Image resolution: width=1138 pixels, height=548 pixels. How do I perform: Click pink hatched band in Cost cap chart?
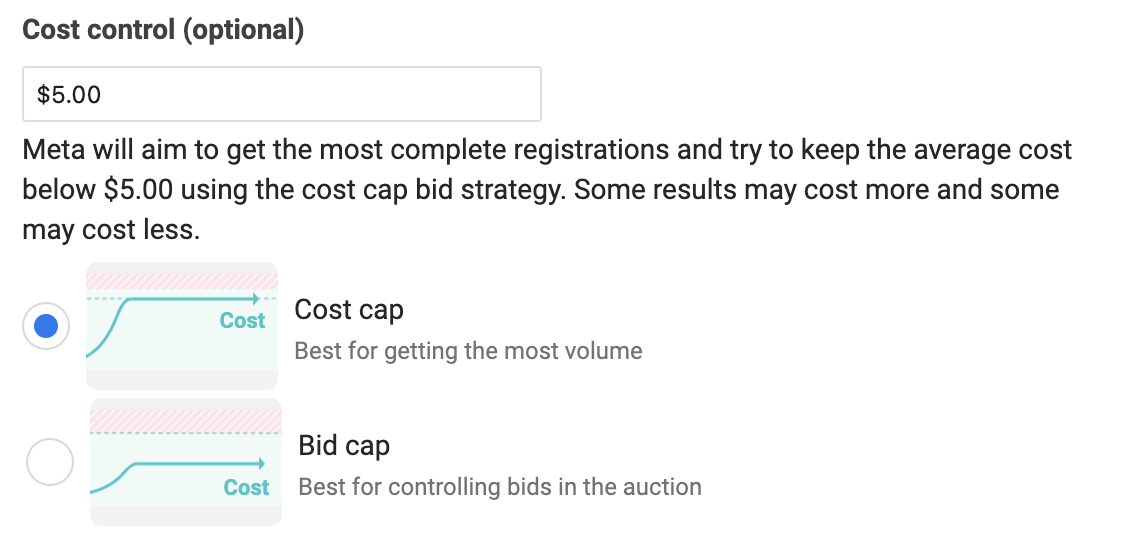182,282
